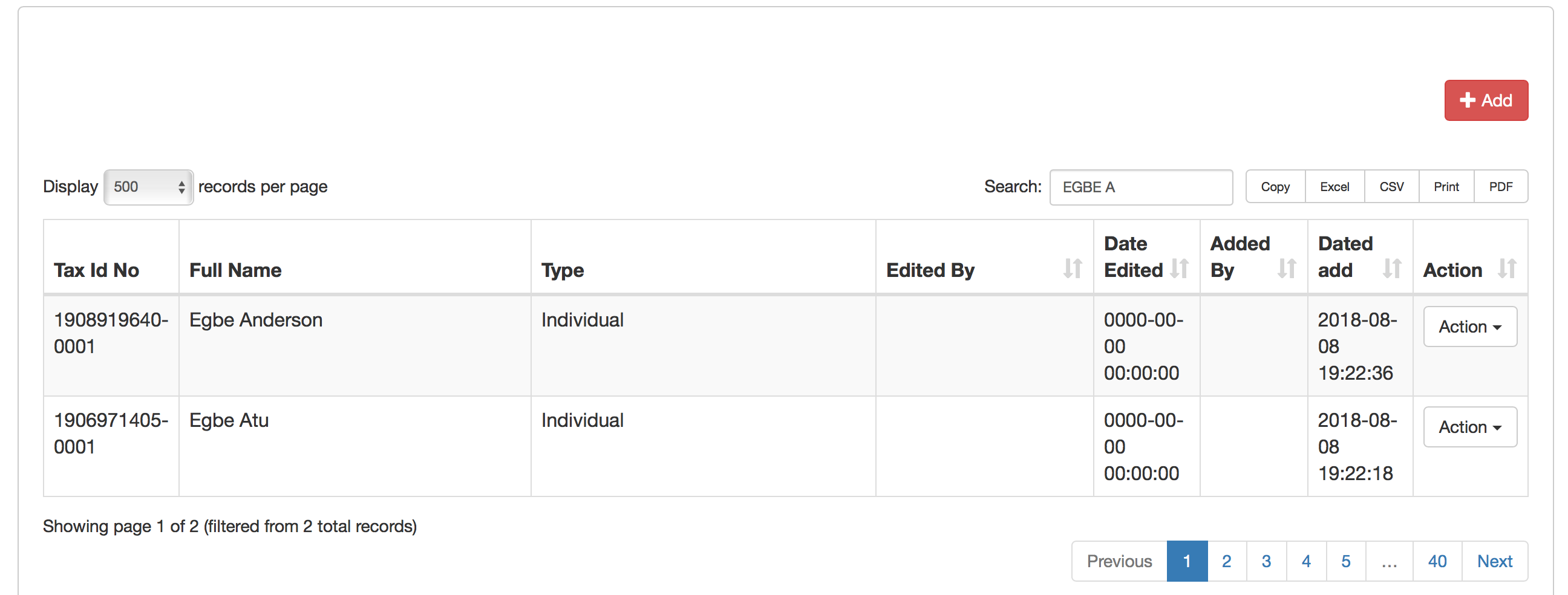Click sort icon in Action column header
The width and height of the screenshot is (1568, 595).
1506,268
